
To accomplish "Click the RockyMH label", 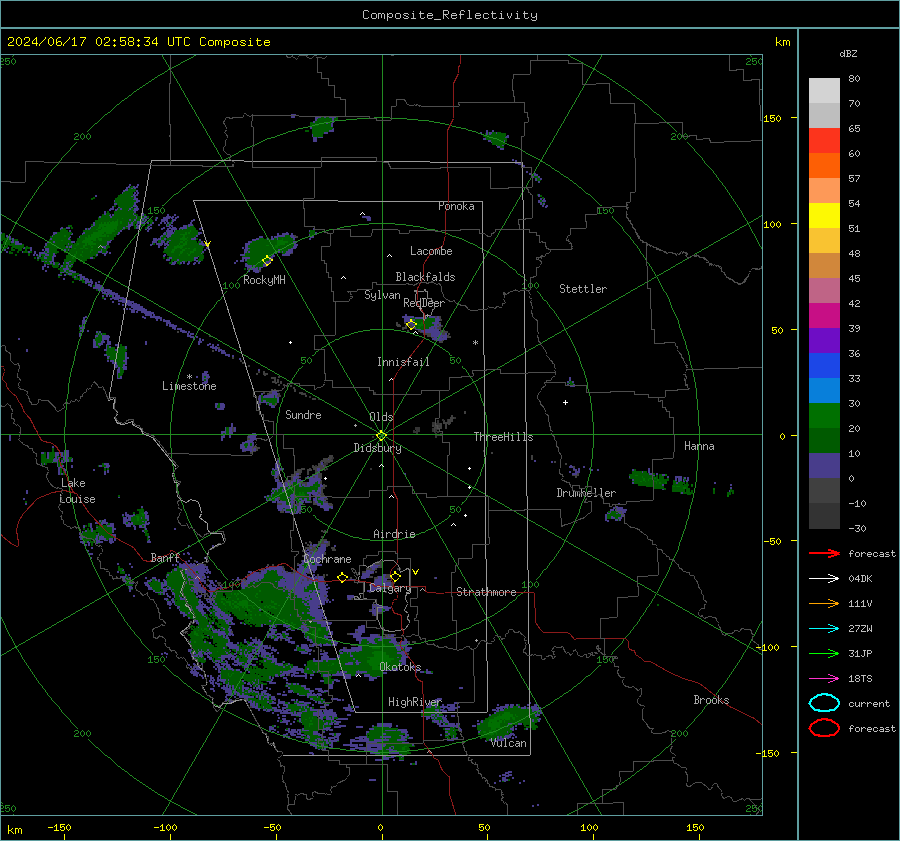I will (264, 280).
